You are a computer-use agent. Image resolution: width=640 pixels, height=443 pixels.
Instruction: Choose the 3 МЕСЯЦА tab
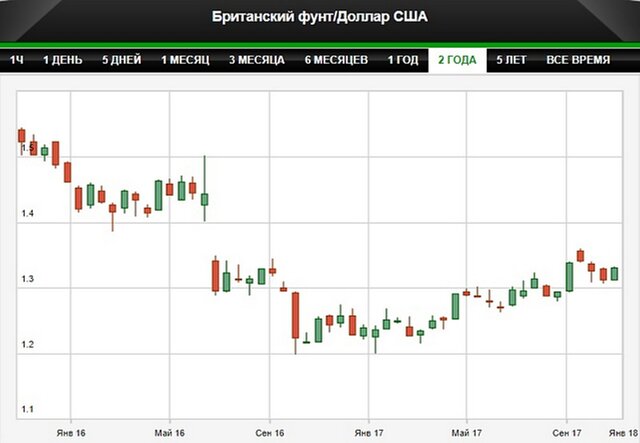click(x=257, y=60)
